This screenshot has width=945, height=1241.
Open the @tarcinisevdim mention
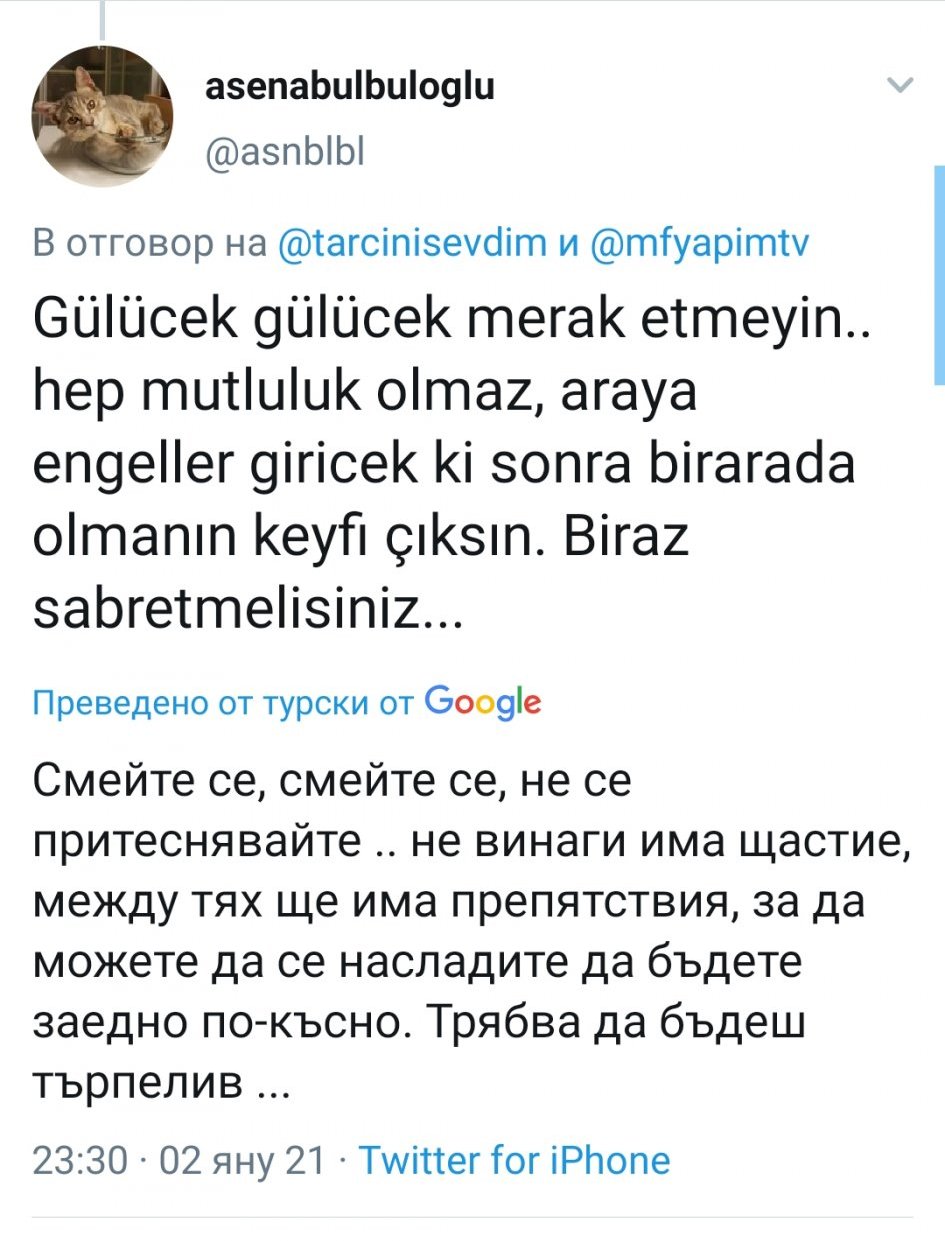coord(408,243)
